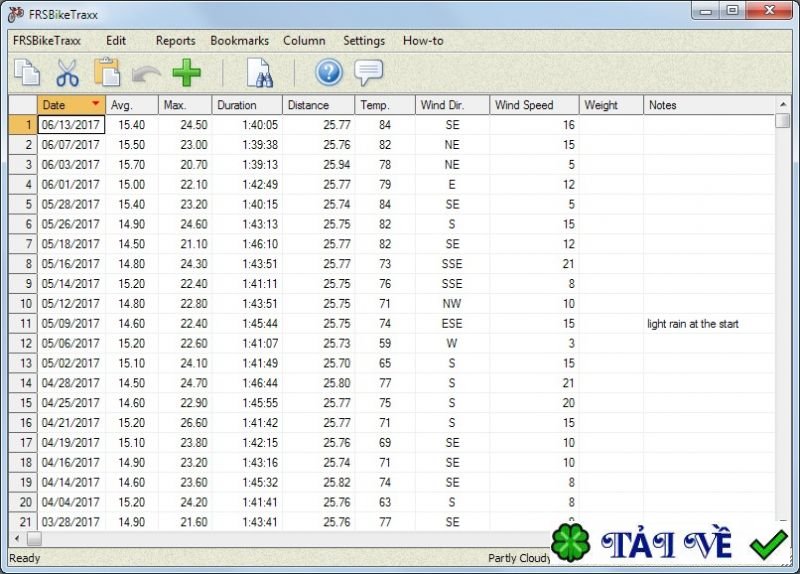Click the 'light rain at the start' note

point(692,323)
